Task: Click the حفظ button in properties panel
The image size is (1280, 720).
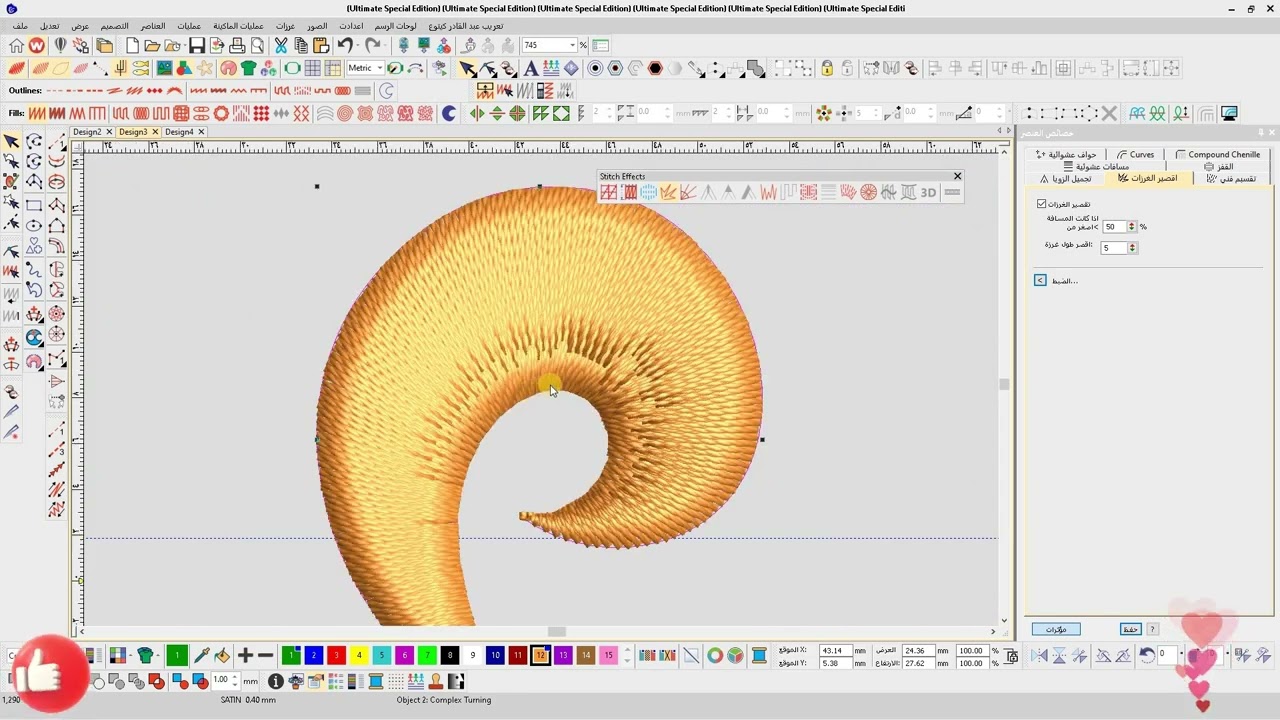Action: pos(1130,630)
